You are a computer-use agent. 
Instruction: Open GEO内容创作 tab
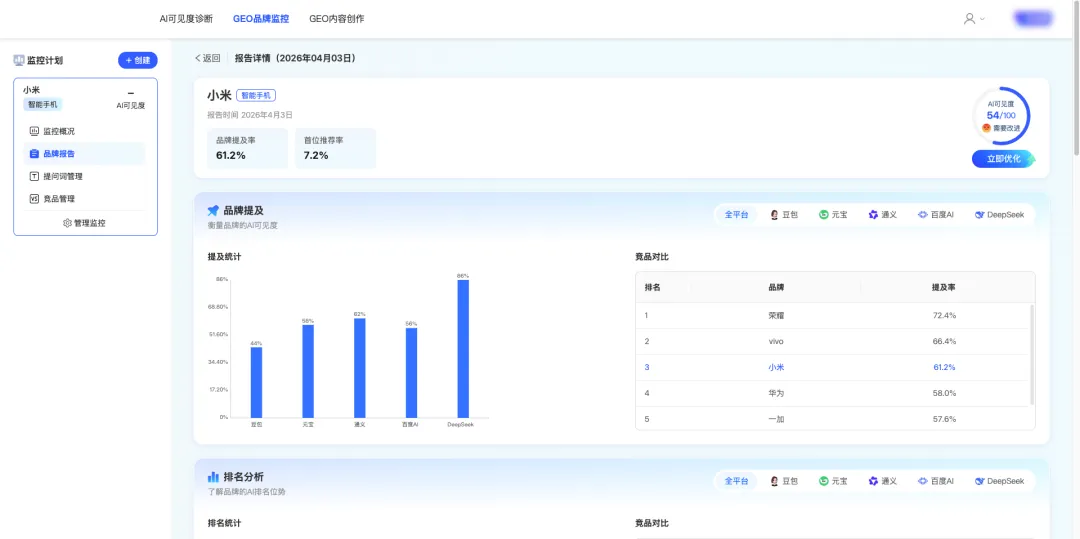point(337,19)
